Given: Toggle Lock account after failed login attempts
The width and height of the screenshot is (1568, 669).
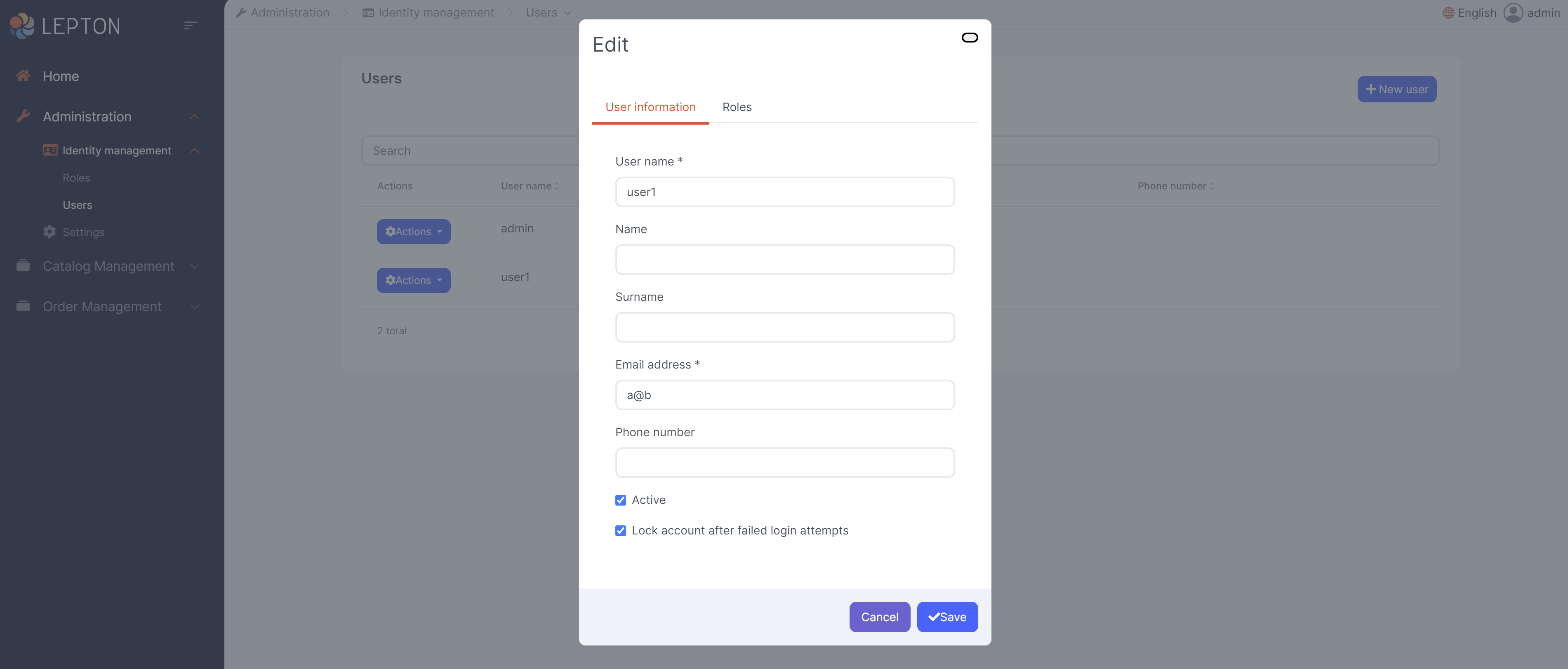Looking at the screenshot, I should [620, 531].
